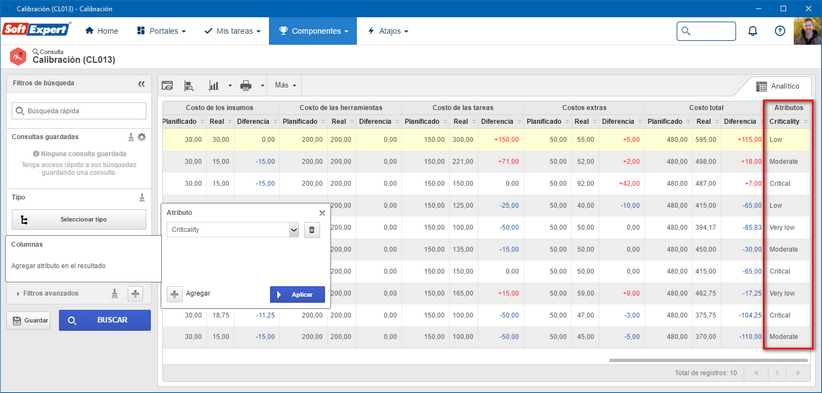Click the red Calibración module icon
Screen dimensions: 822x393
coord(18,56)
